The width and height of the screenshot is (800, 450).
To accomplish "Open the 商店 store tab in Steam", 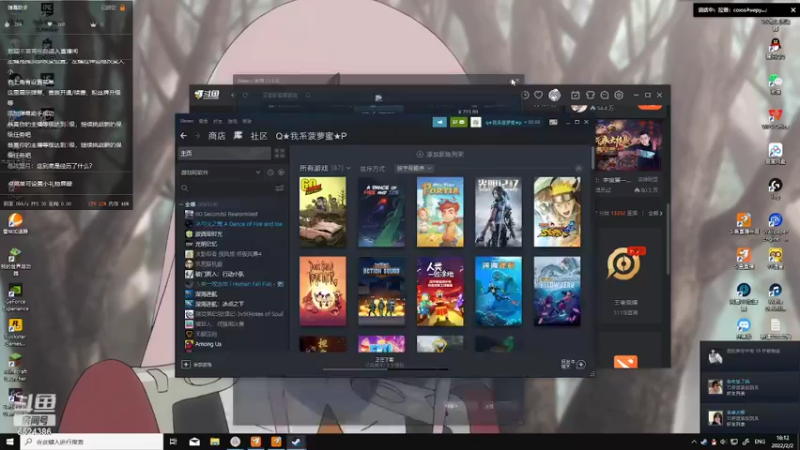I will (217, 136).
